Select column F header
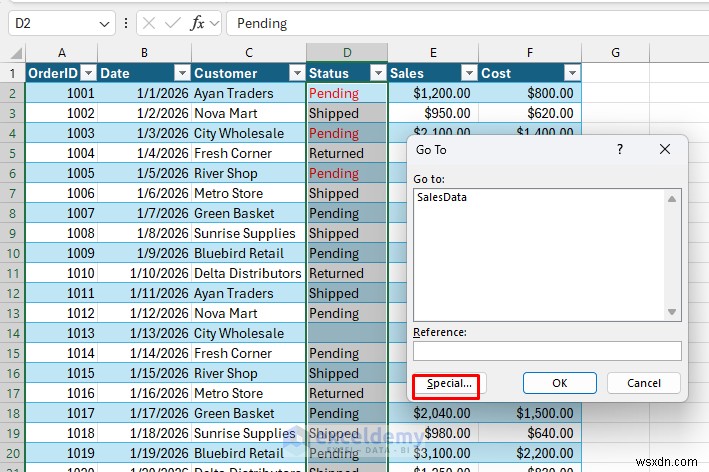This screenshot has height=472, width=709. (530, 53)
